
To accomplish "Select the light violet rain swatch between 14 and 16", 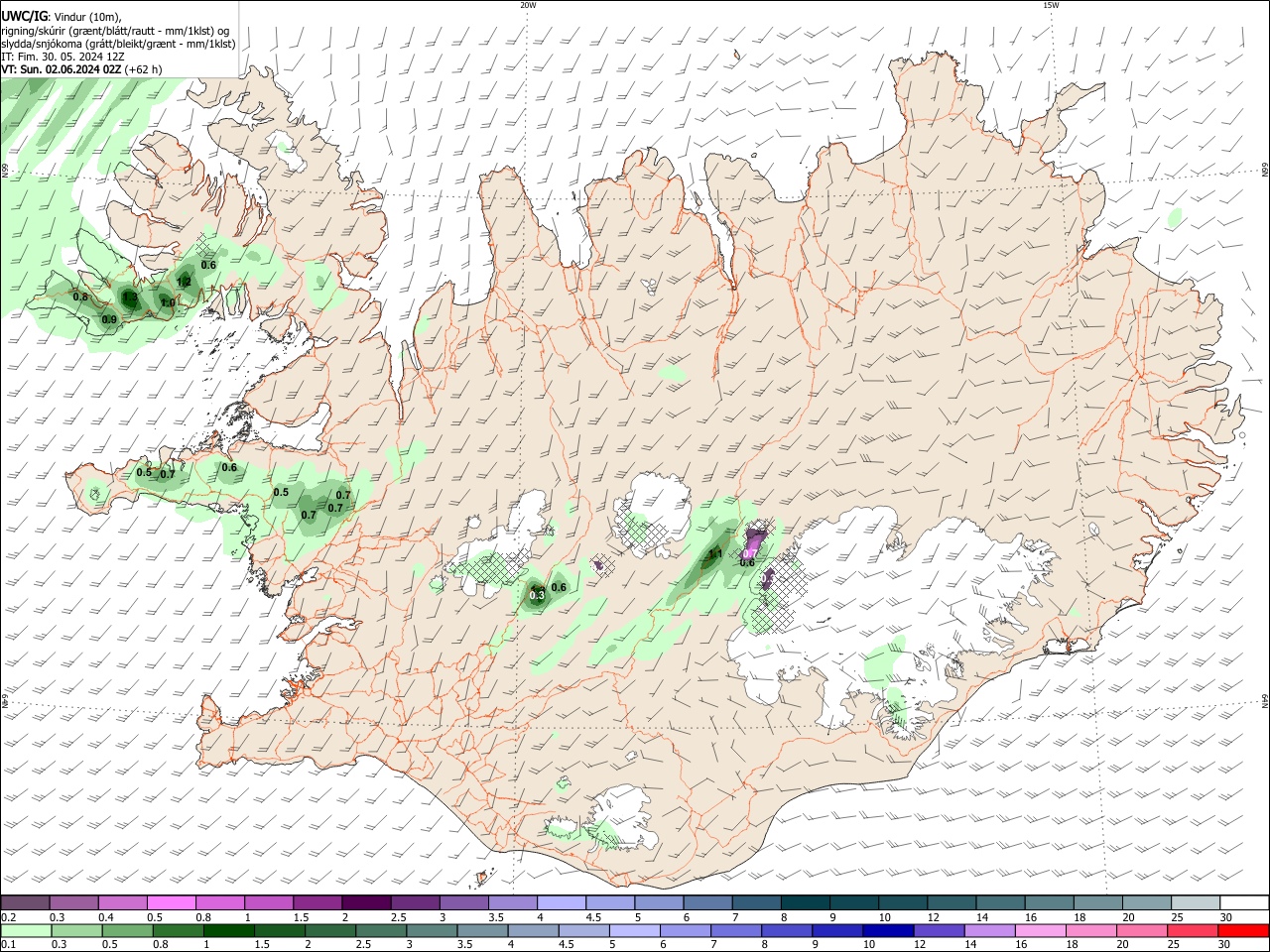I will [x=988, y=930].
